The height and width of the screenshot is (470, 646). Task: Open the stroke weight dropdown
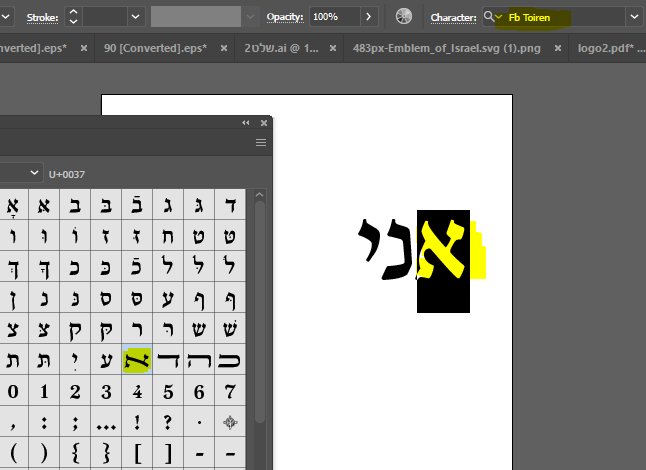click(136, 17)
